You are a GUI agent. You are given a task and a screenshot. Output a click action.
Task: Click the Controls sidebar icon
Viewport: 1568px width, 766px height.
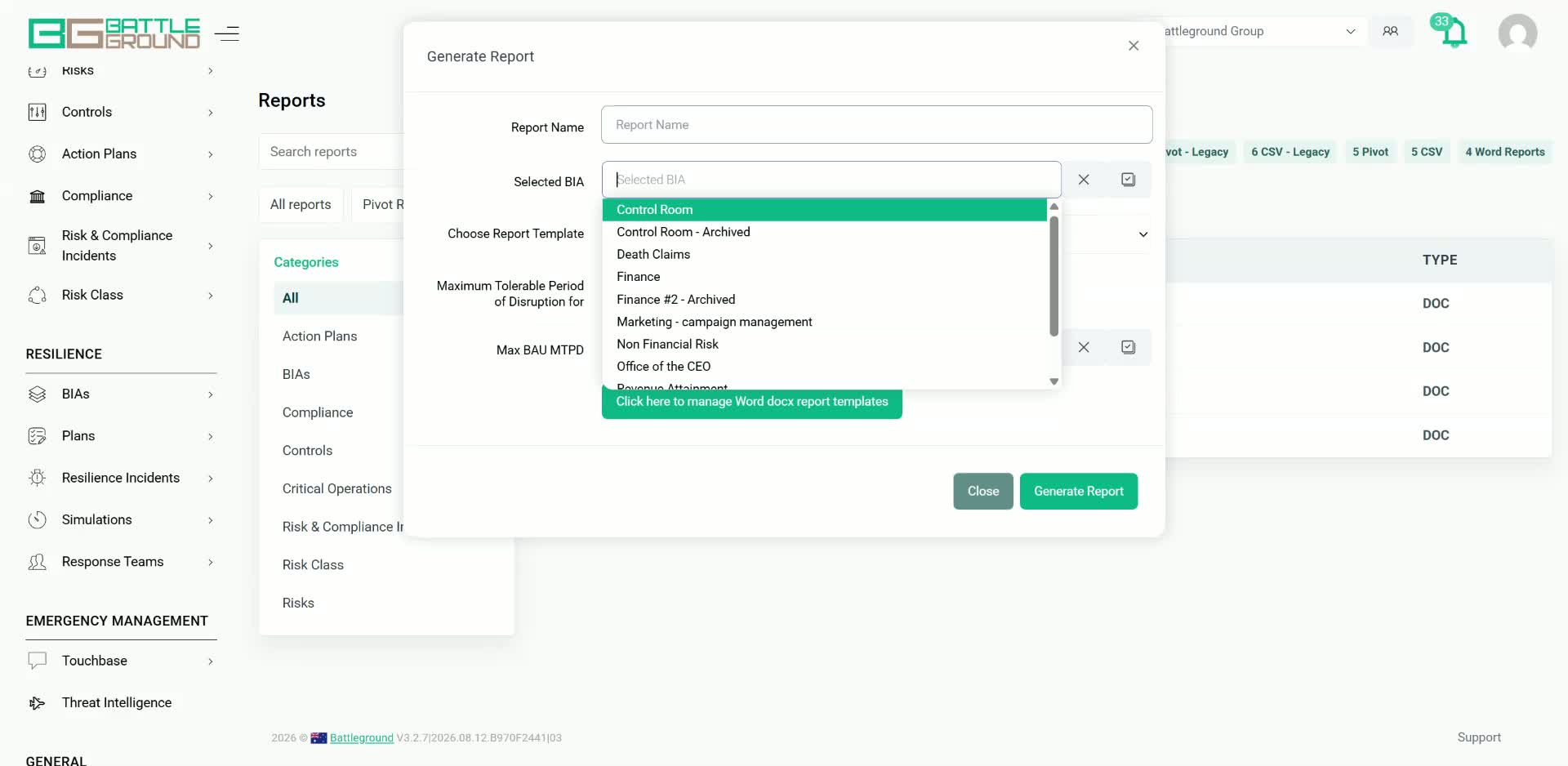37,112
